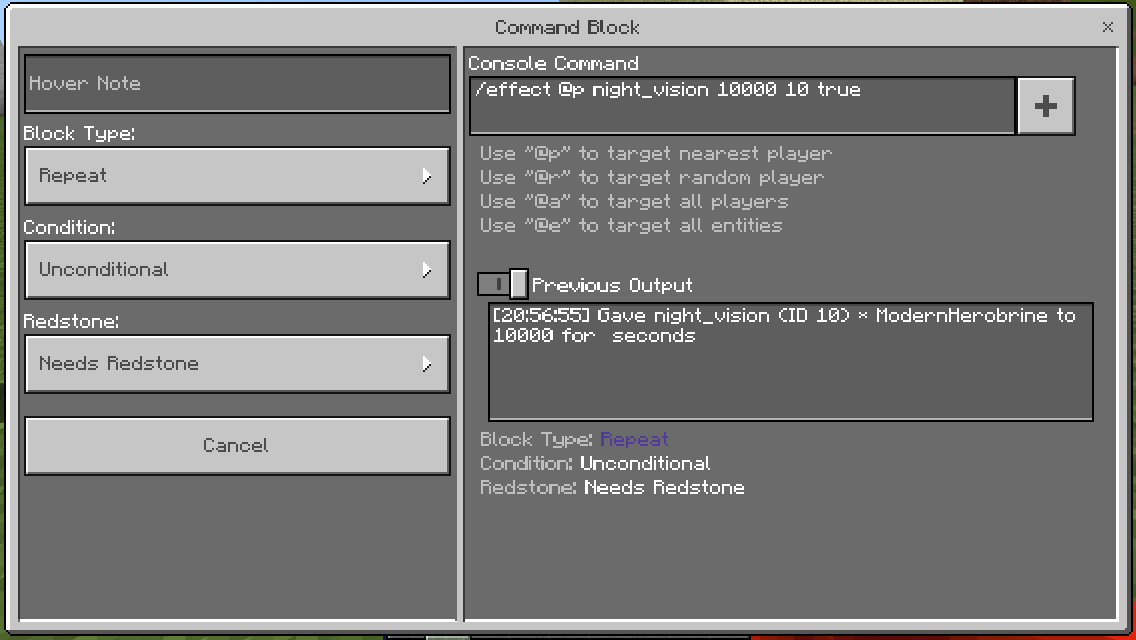Screen dimensions: 1136x640
Task: Click the 'Previous Output' label text
Action: pos(612,285)
